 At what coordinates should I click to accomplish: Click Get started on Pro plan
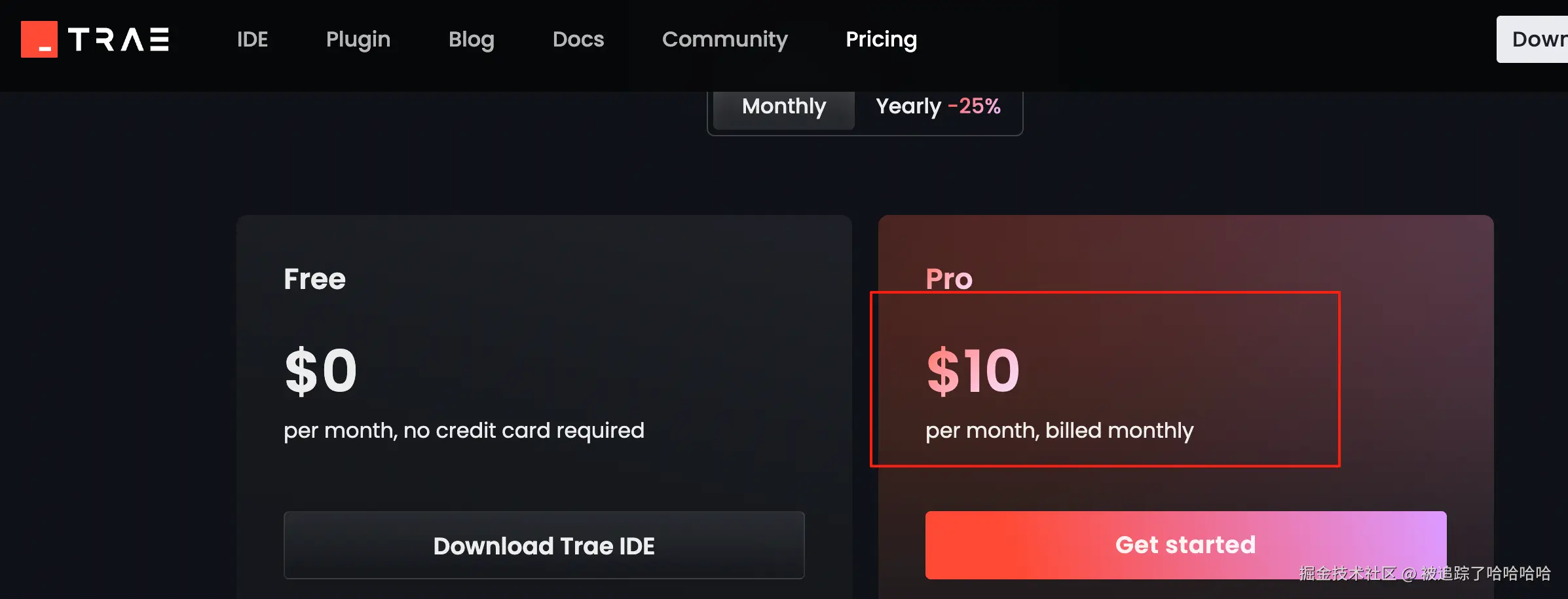point(1185,545)
